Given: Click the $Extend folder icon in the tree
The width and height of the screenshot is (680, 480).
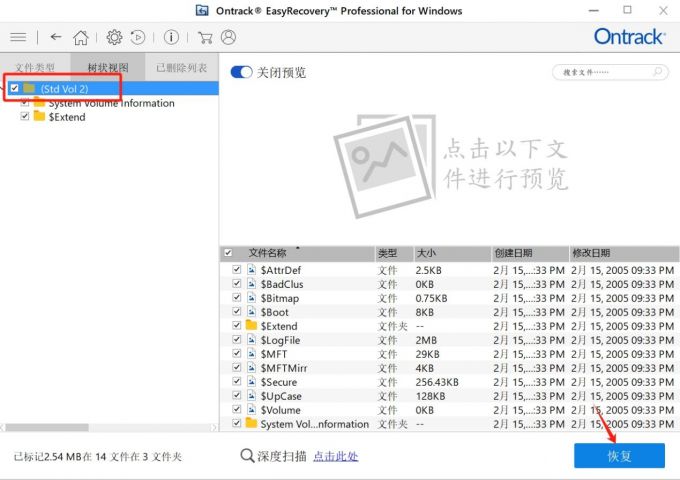Looking at the screenshot, I should click(39, 116).
